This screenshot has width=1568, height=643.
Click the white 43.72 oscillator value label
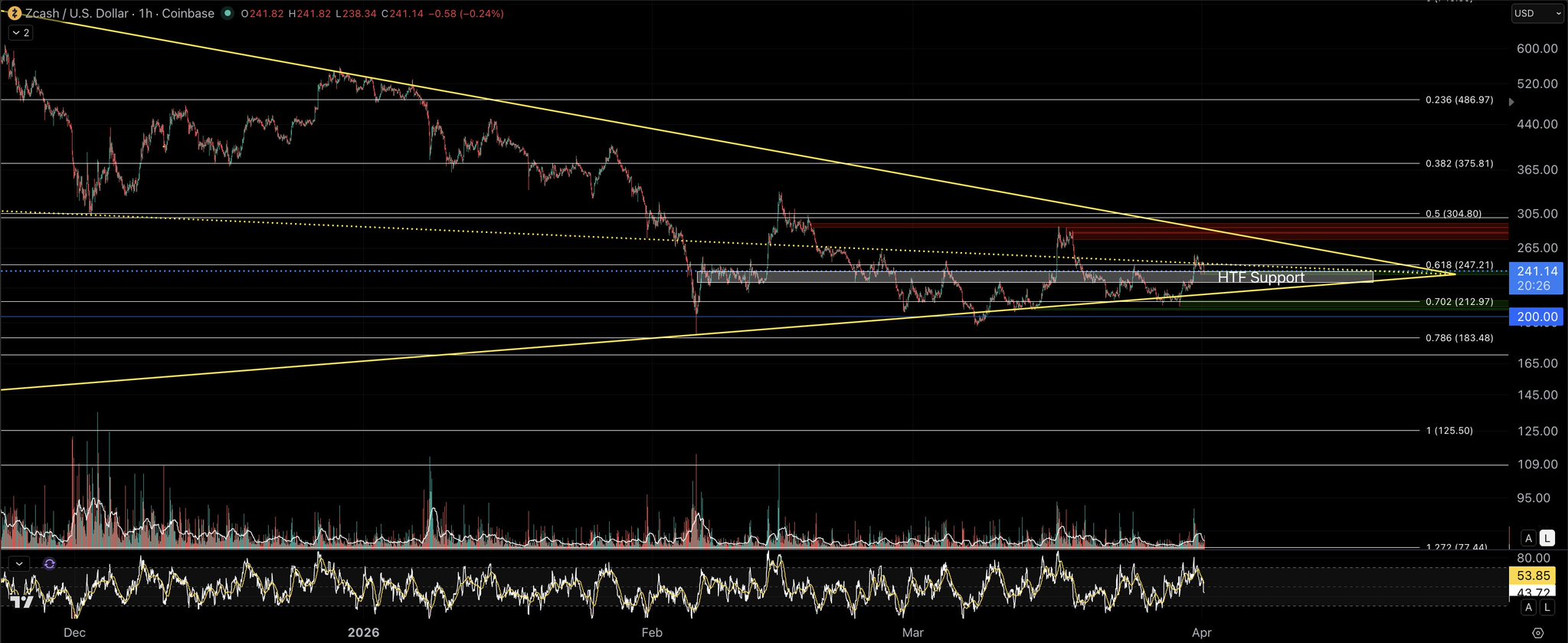click(x=1533, y=592)
